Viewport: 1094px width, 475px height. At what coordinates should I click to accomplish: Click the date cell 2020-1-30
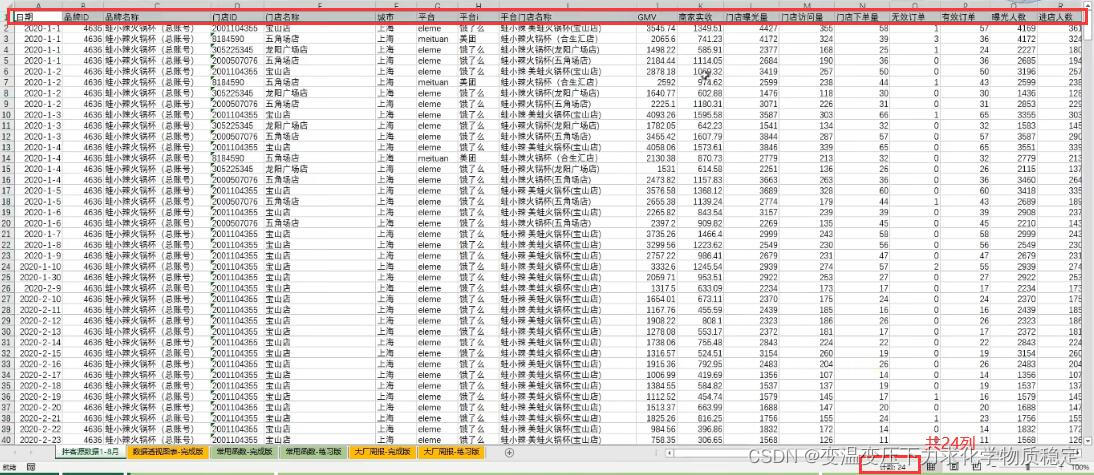(37, 277)
